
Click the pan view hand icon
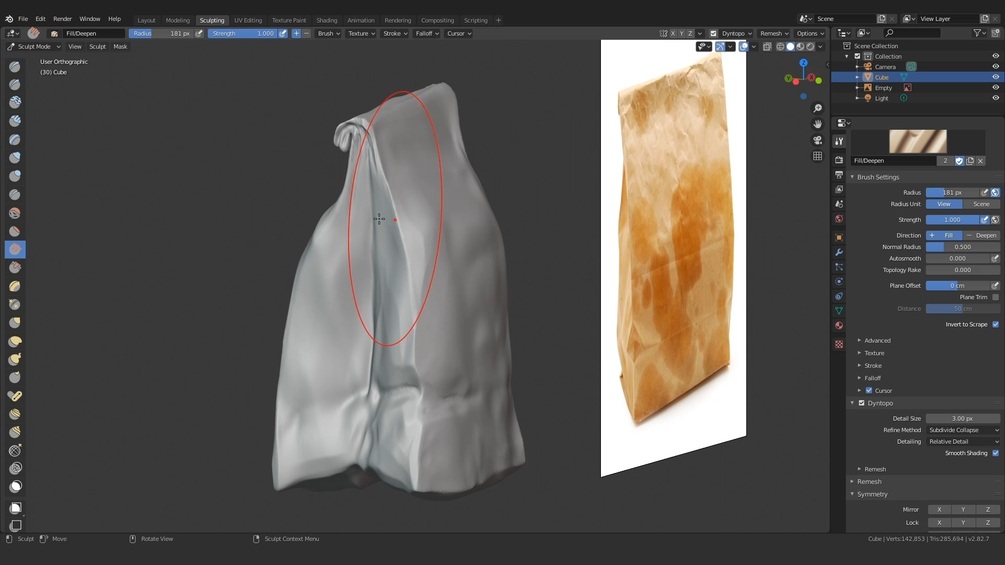coord(817,124)
